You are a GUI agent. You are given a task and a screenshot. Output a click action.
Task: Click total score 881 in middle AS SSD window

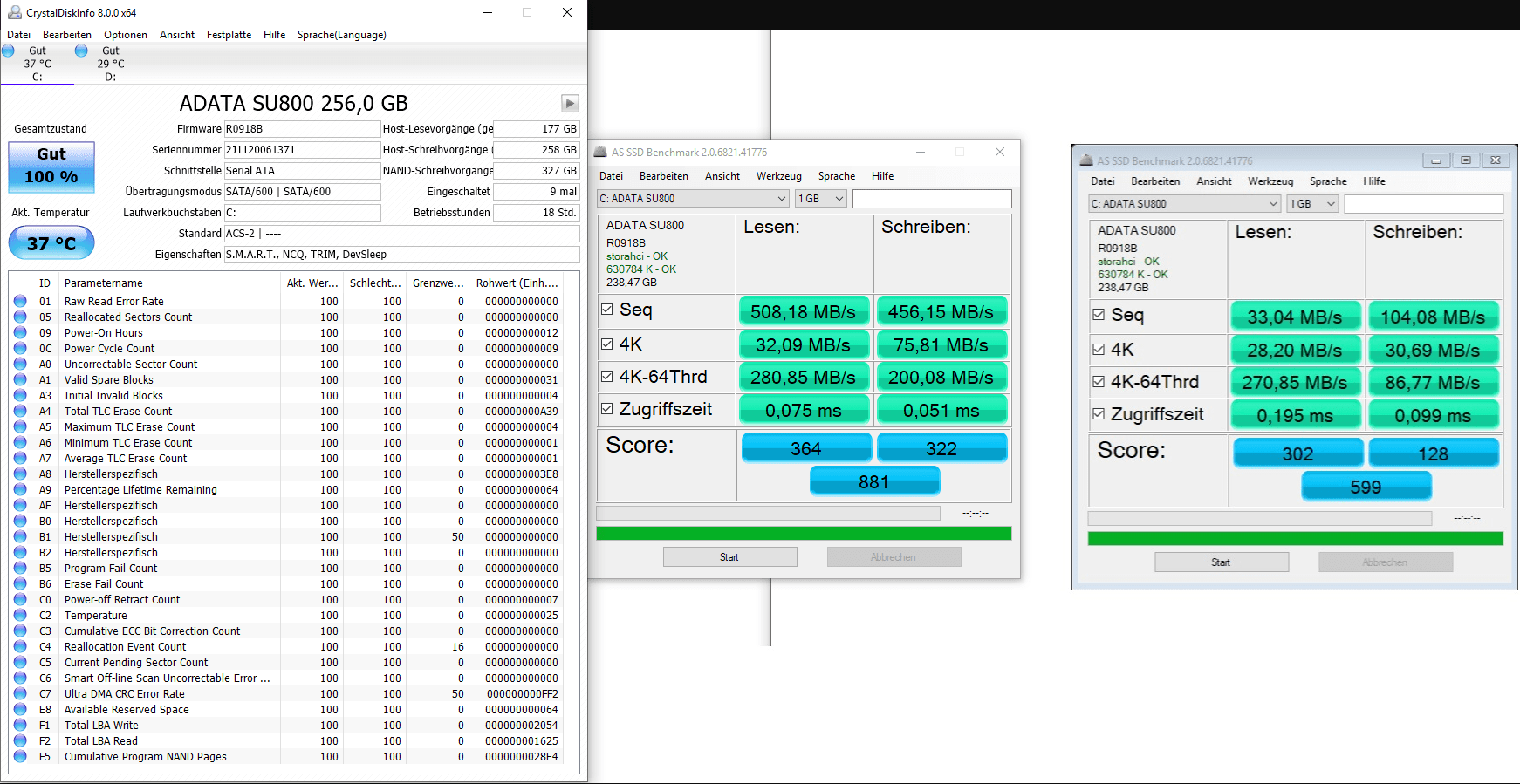coord(874,481)
